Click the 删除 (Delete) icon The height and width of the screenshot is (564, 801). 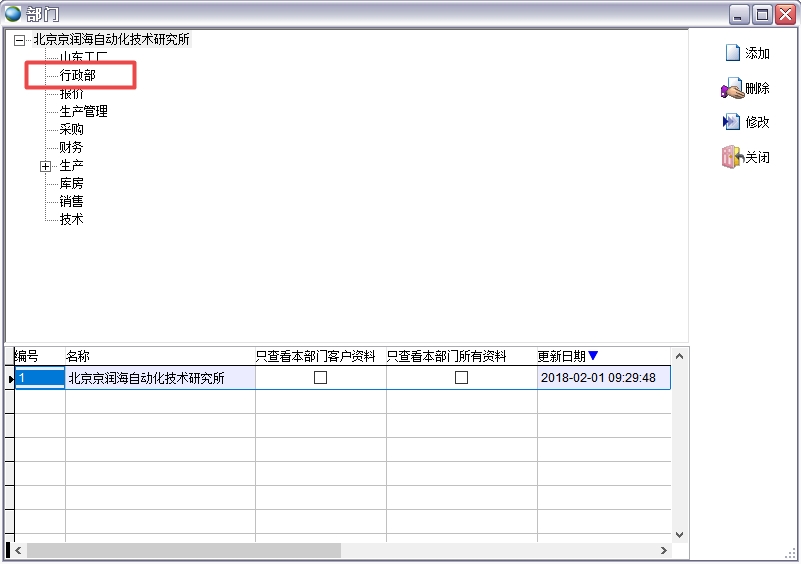[x=731, y=89]
